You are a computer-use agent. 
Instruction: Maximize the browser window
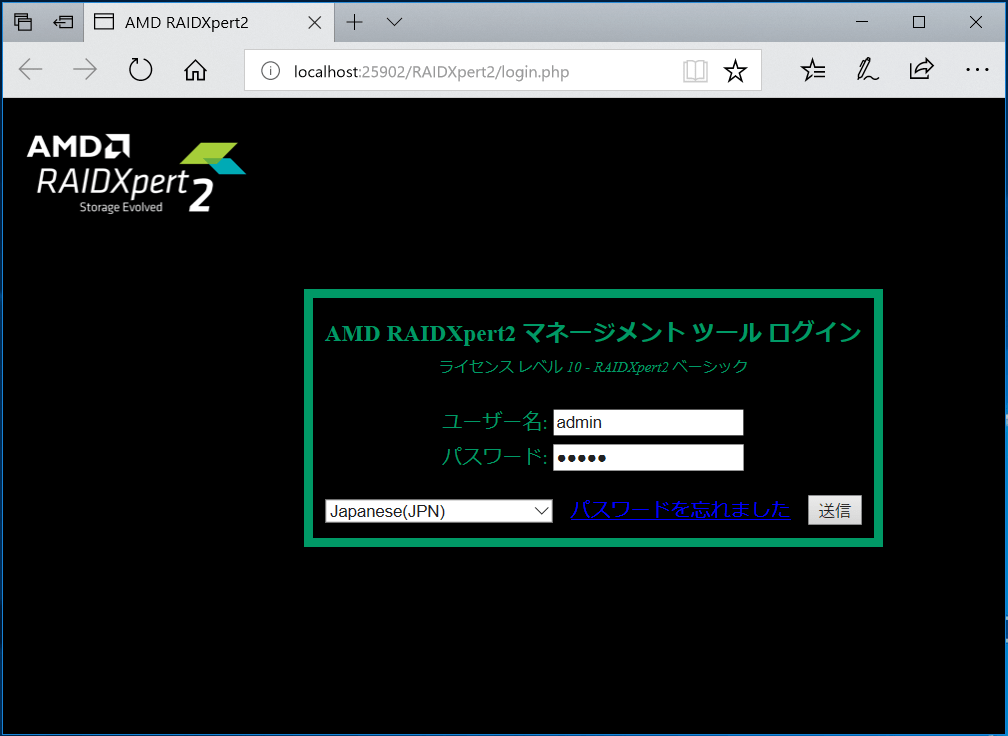pyautogui.click(x=919, y=22)
